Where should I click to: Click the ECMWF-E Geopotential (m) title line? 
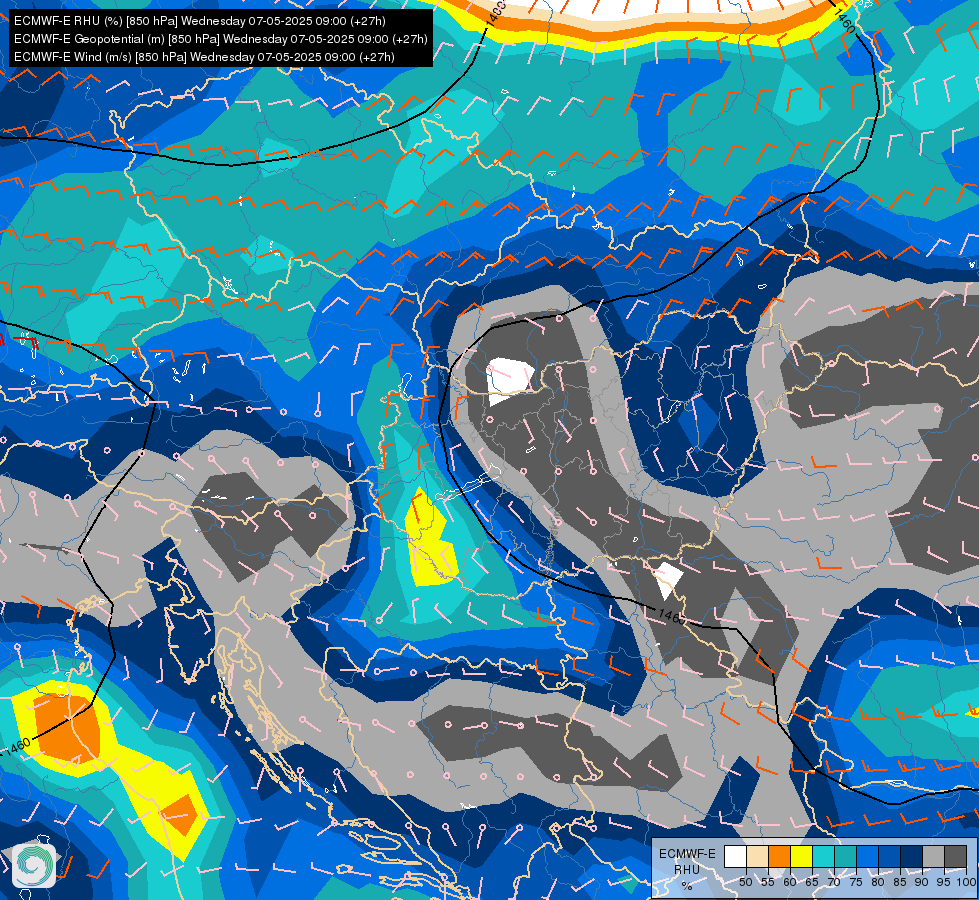[221, 39]
